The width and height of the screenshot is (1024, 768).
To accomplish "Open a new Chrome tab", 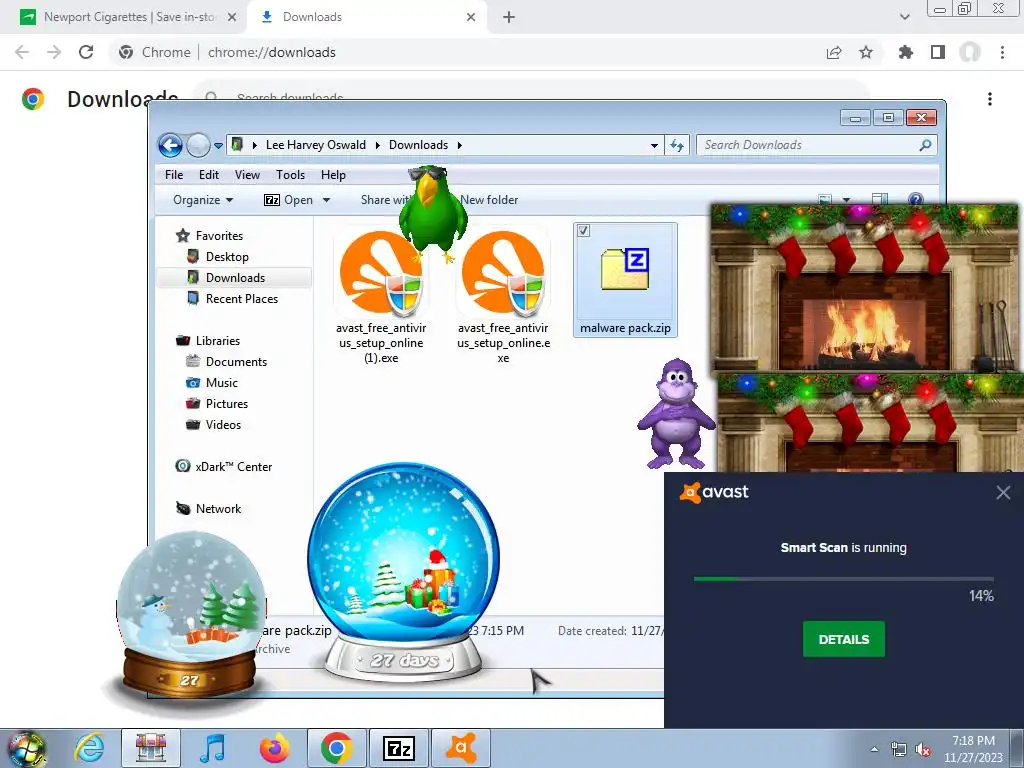I will (x=509, y=17).
